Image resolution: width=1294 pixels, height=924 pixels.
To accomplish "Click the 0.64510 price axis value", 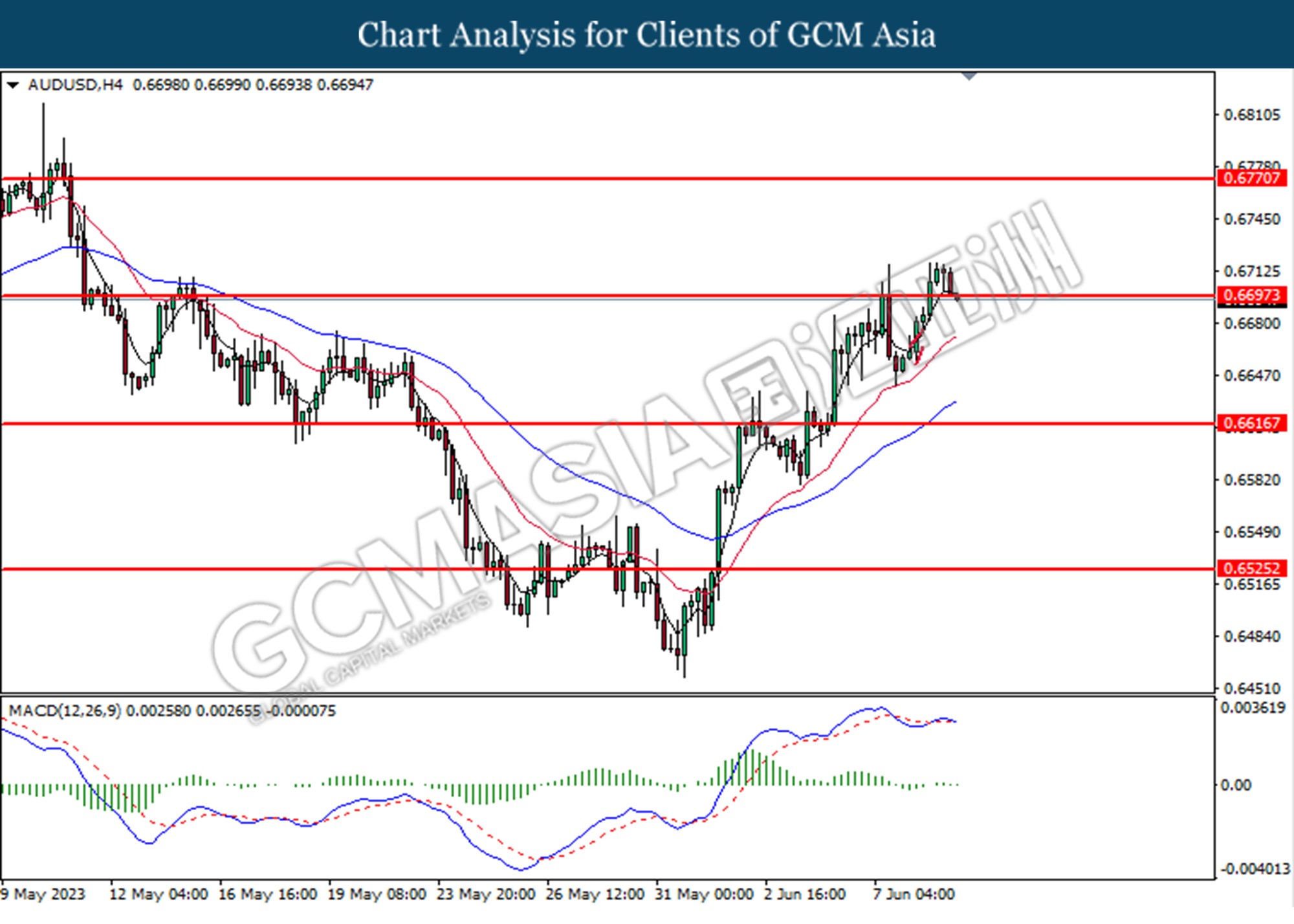I will tap(1252, 688).
